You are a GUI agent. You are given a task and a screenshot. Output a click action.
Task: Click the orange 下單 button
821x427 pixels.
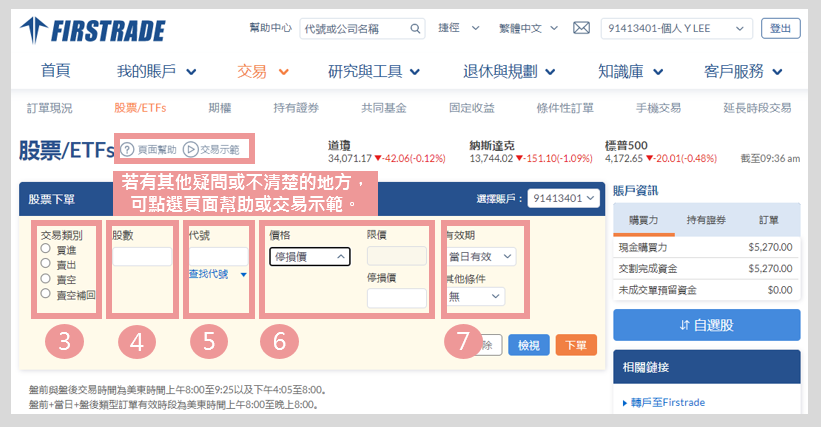click(x=576, y=345)
